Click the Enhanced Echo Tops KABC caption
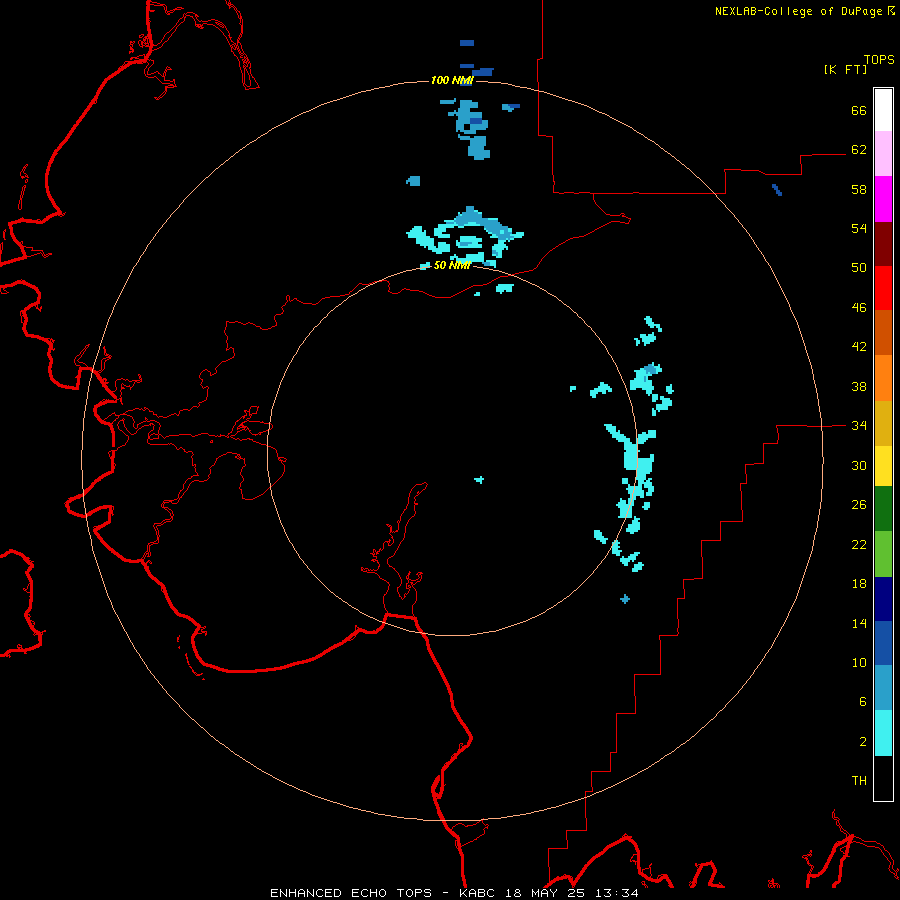This screenshot has width=900, height=900. pyautogui.click(x=454, y=893)
